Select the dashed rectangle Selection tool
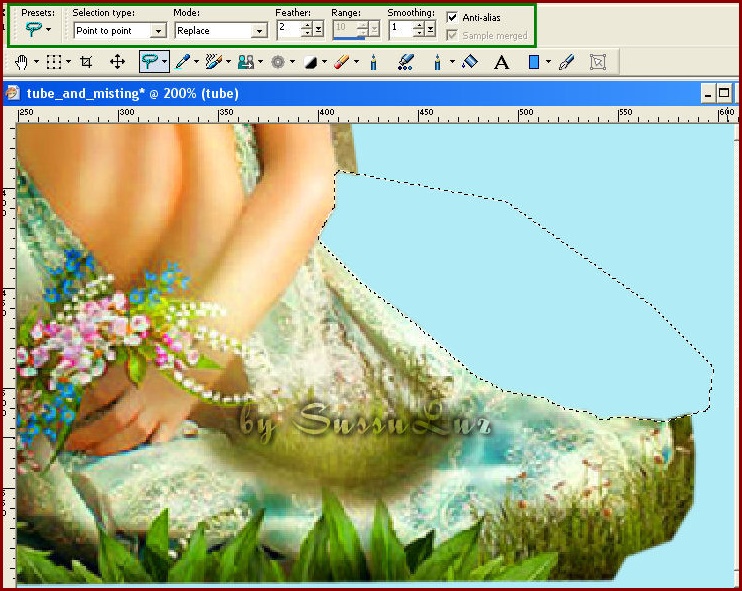 pos(54,62)
